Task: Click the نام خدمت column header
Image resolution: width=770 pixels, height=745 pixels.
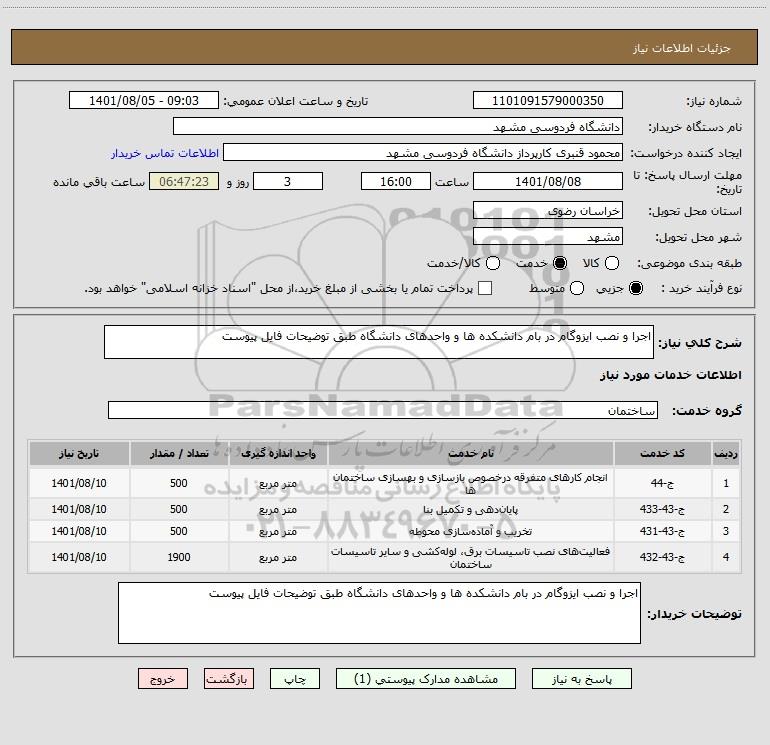Action: coord(470,453)
